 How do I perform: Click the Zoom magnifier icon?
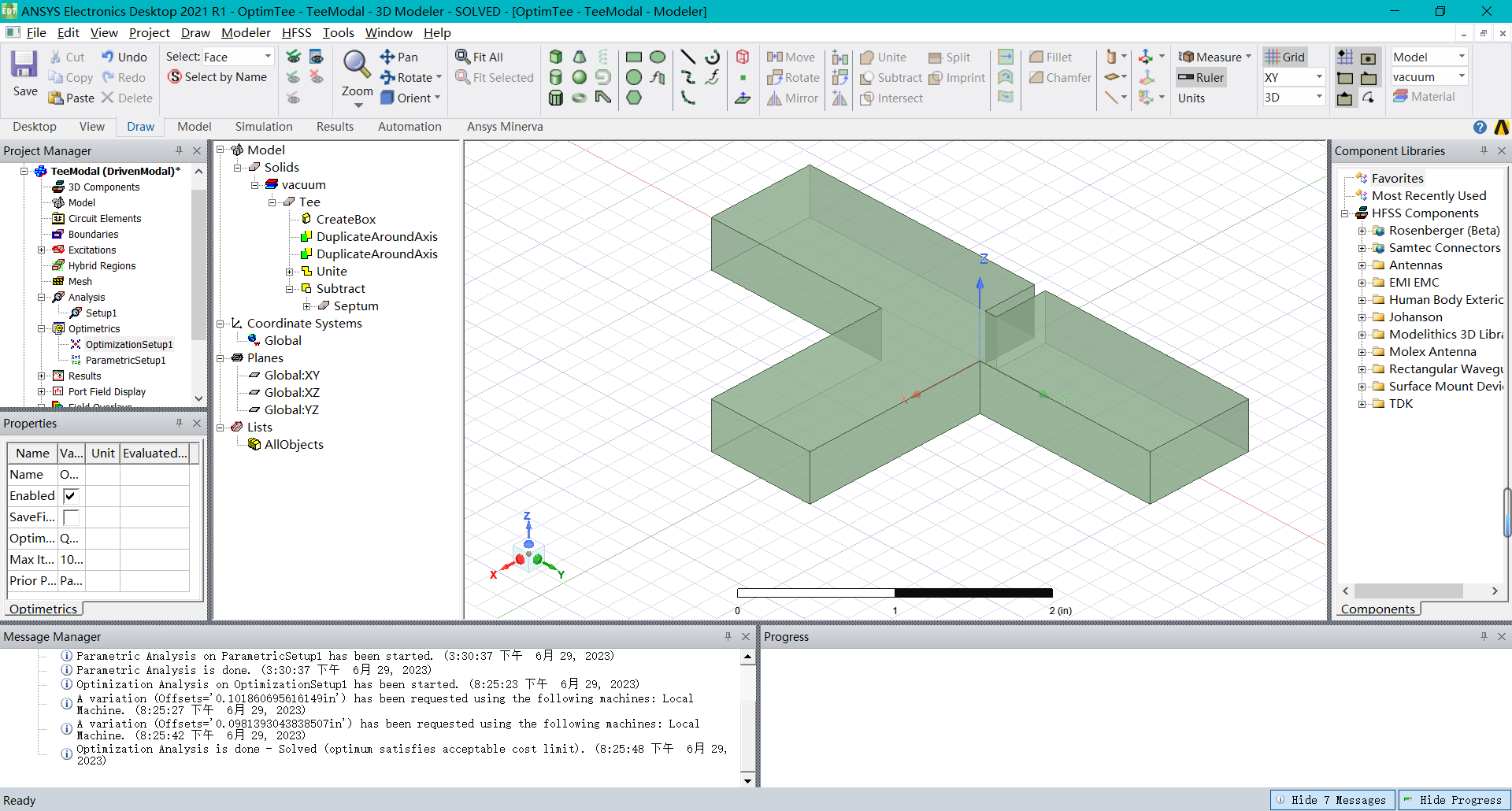click(x=357, y=65)
